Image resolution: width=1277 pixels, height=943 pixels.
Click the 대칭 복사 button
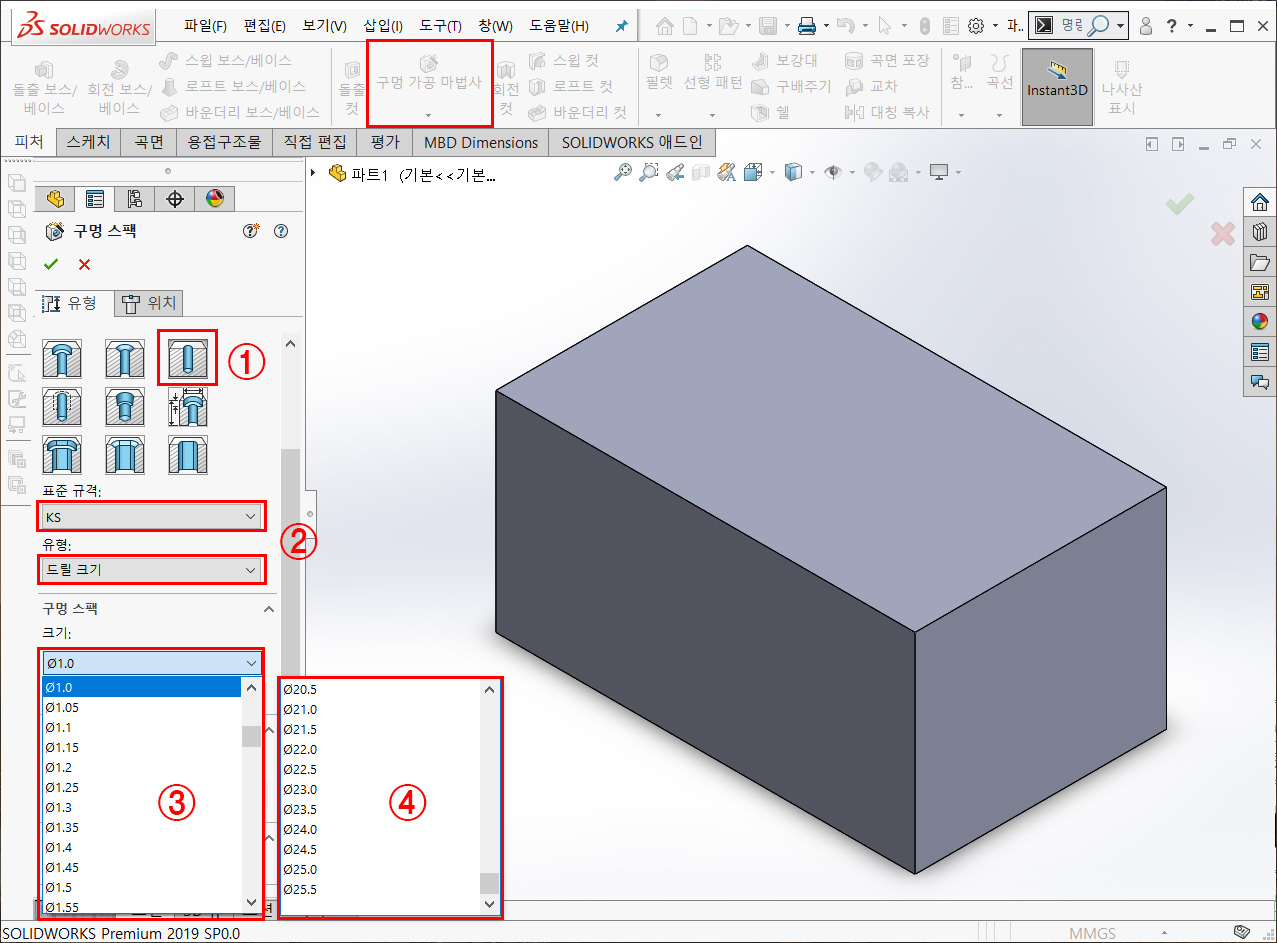888,112
